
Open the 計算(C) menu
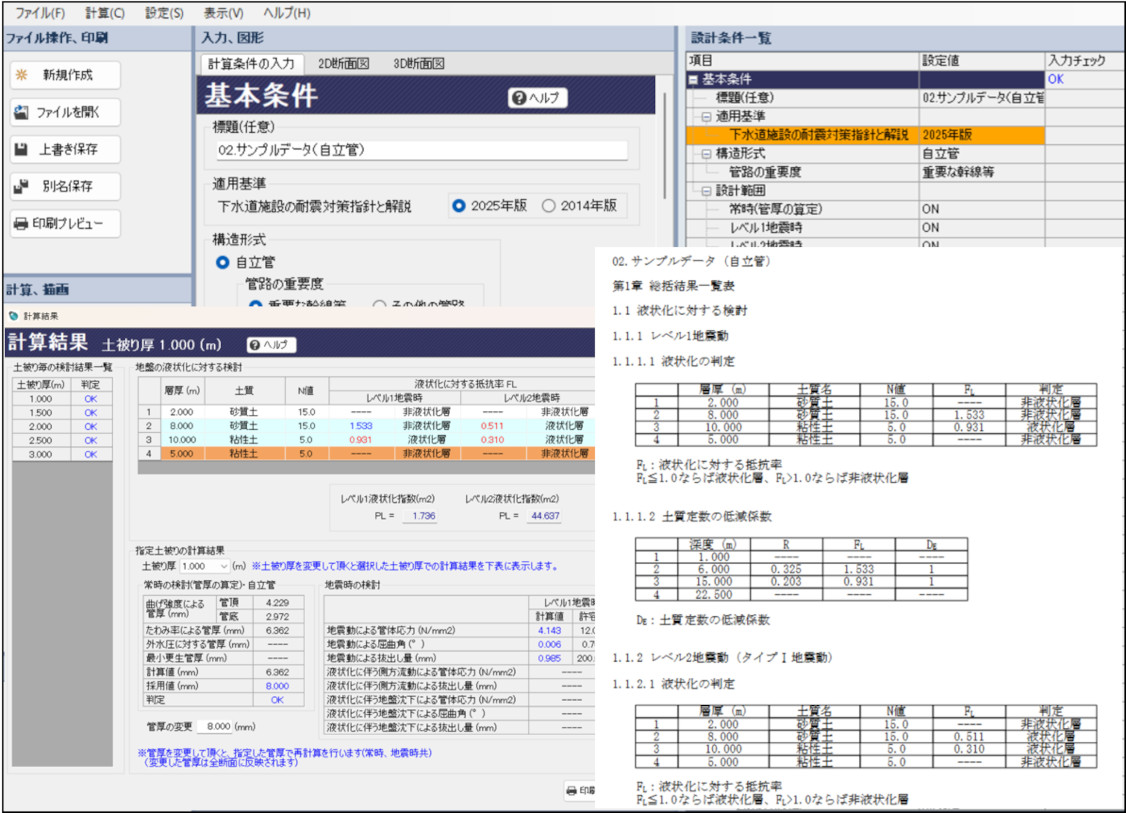(x=104, y=13)
